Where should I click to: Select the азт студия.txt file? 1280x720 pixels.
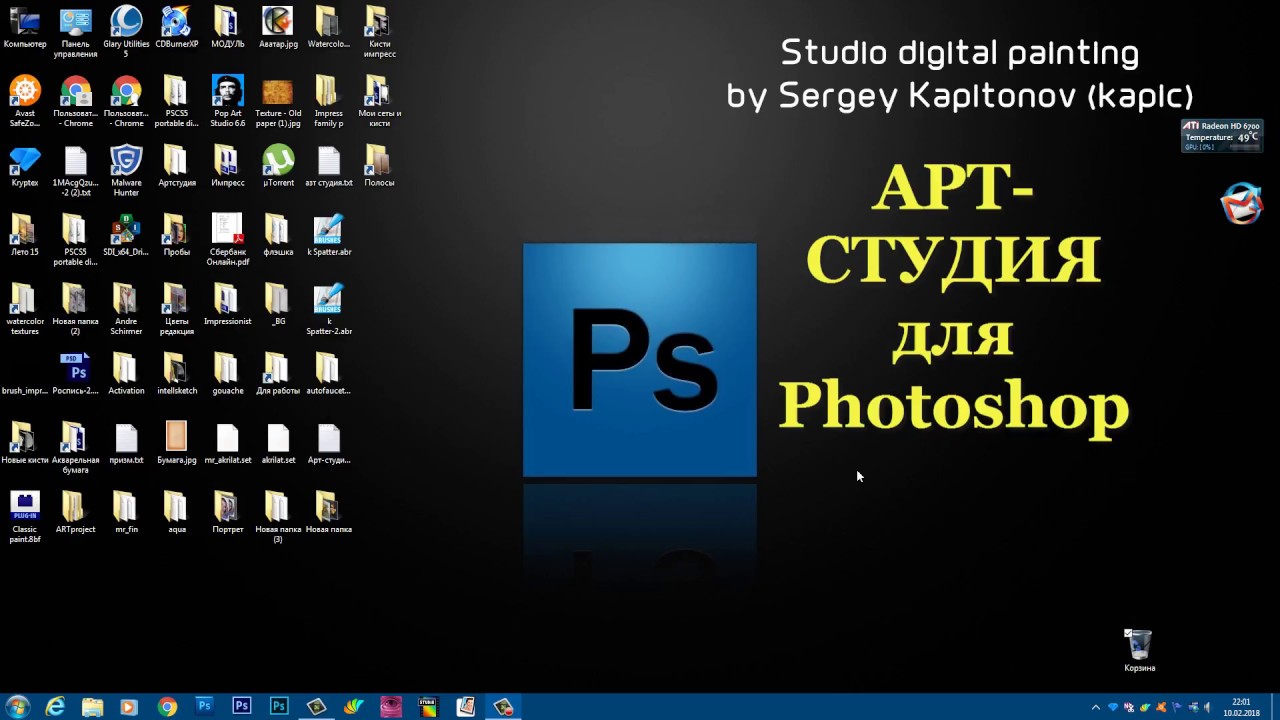328,166
